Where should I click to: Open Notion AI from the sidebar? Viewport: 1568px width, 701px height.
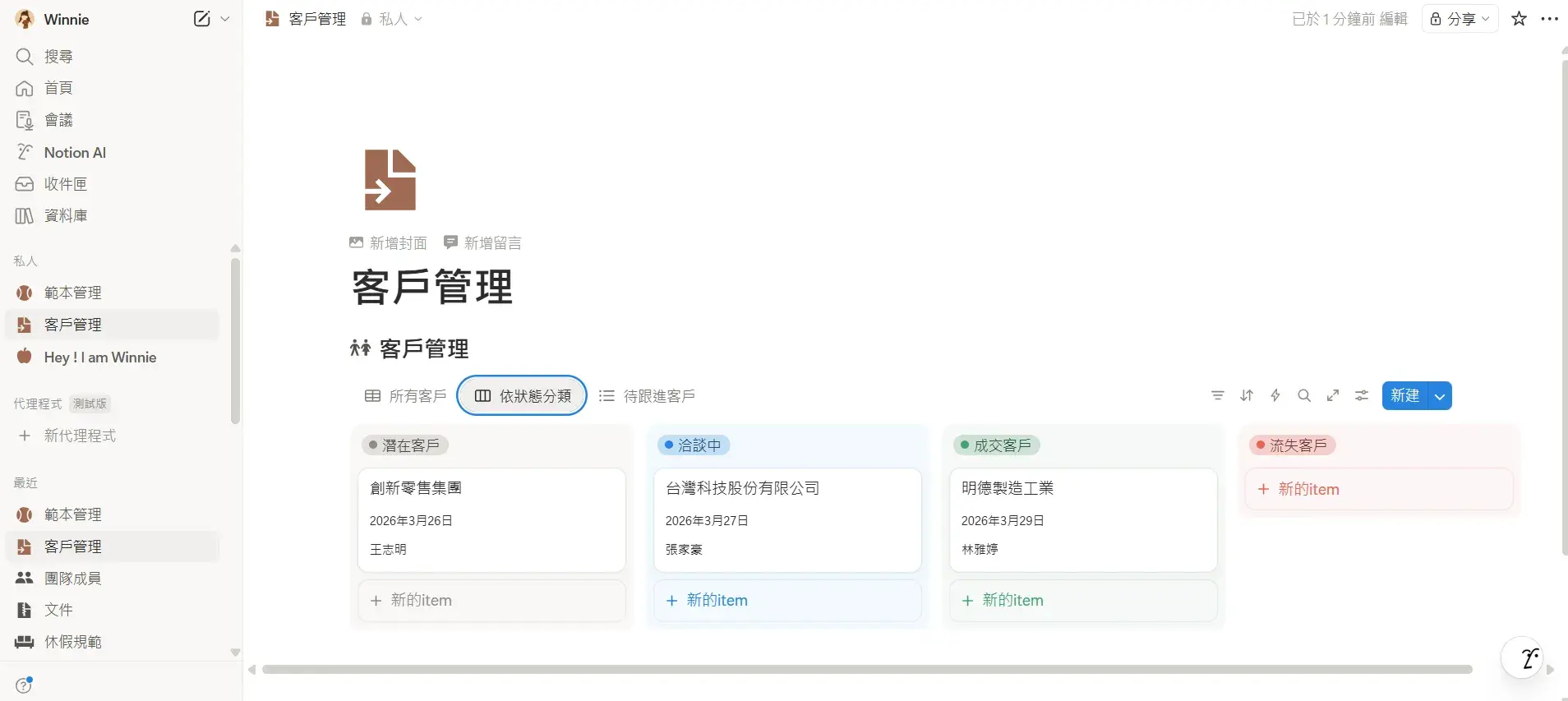pyautogui.click(x=112, y=152)
